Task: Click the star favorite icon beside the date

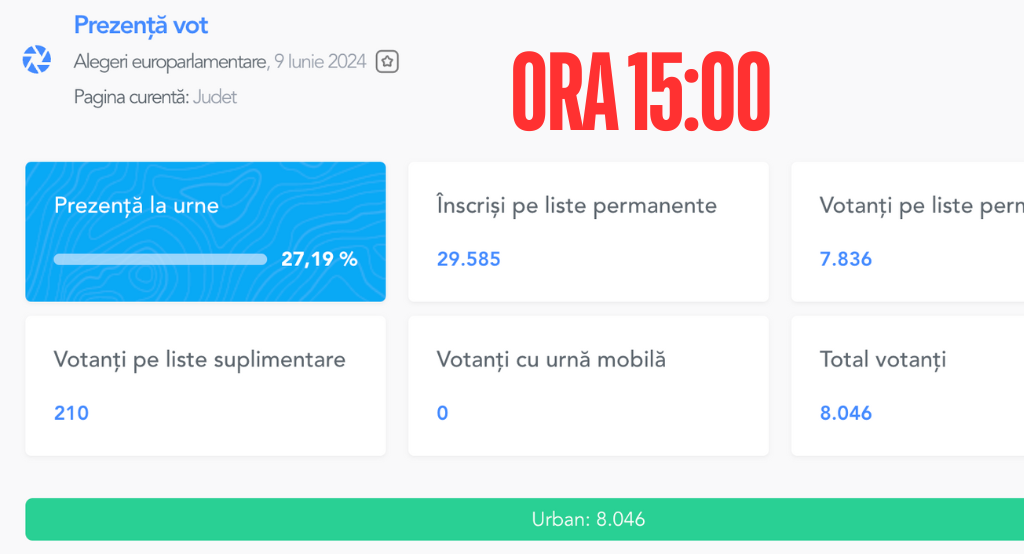Action: click(387, 61)
